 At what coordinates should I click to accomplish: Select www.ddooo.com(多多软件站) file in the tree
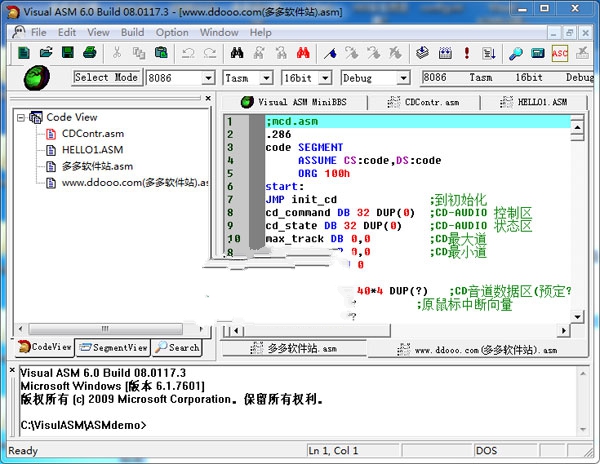coord(135,183)
